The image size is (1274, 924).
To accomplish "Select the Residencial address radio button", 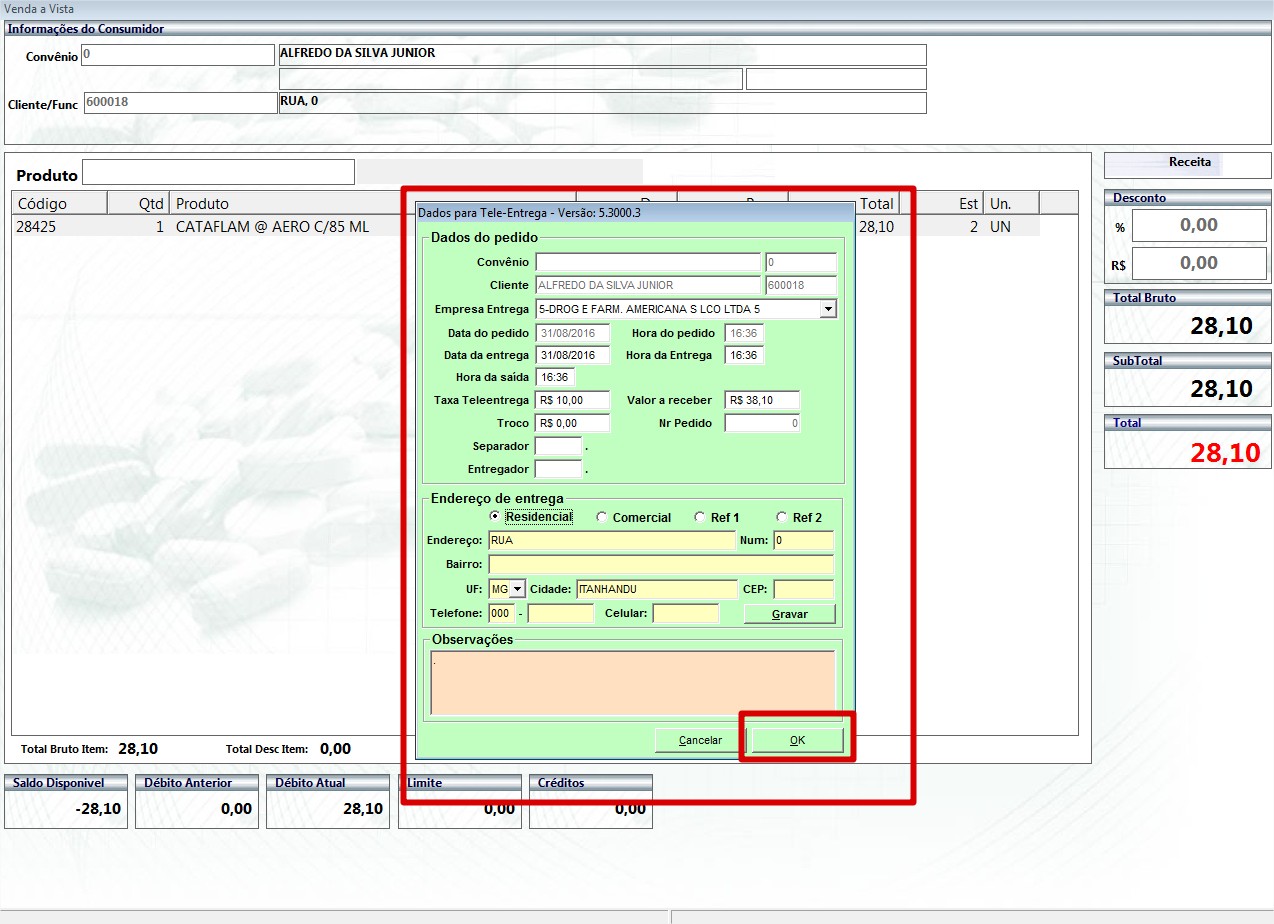I will pyautogui.click(x=495, y=517).
